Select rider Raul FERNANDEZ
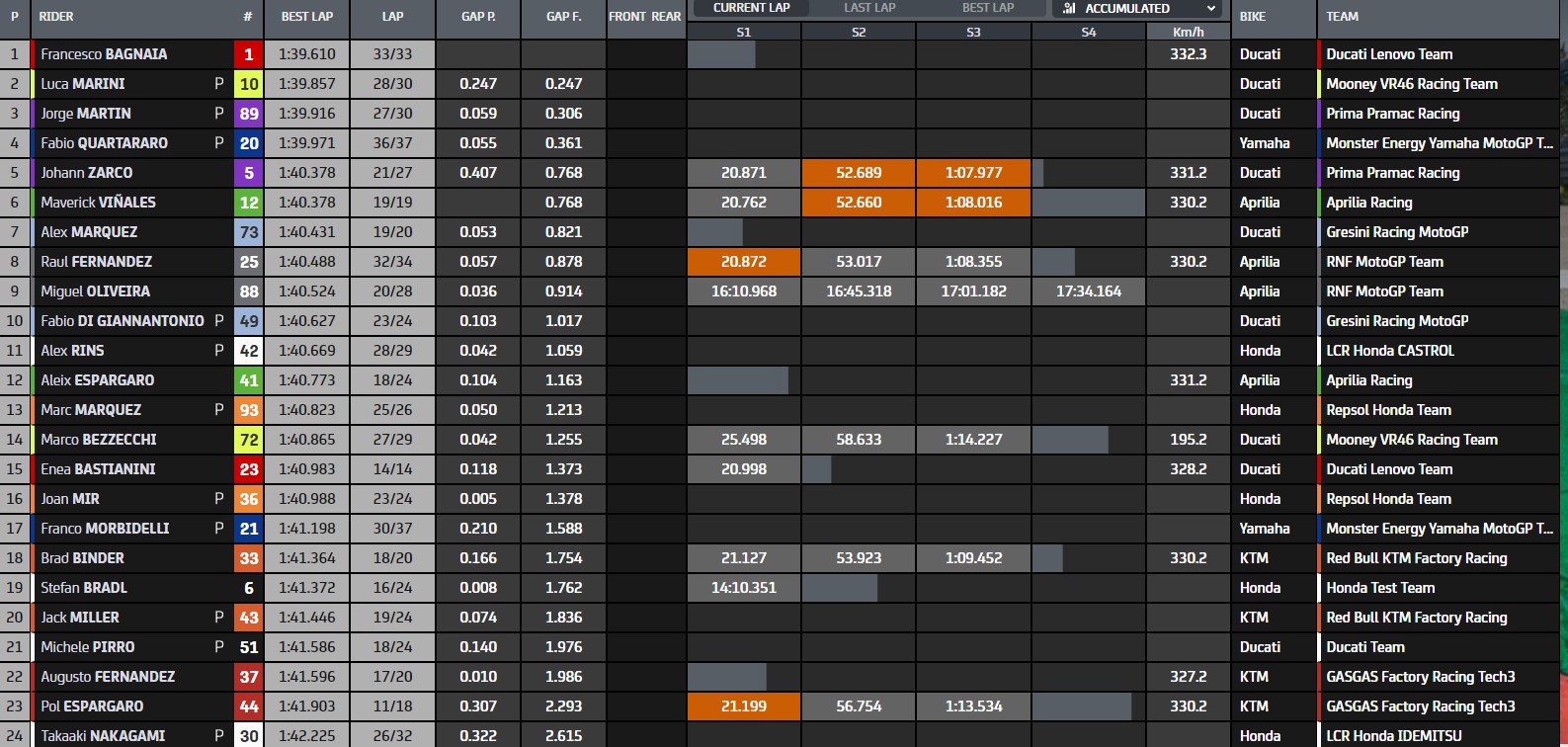Image resolution: width=1568 pixels, height=747 pixels. (97, 262)
